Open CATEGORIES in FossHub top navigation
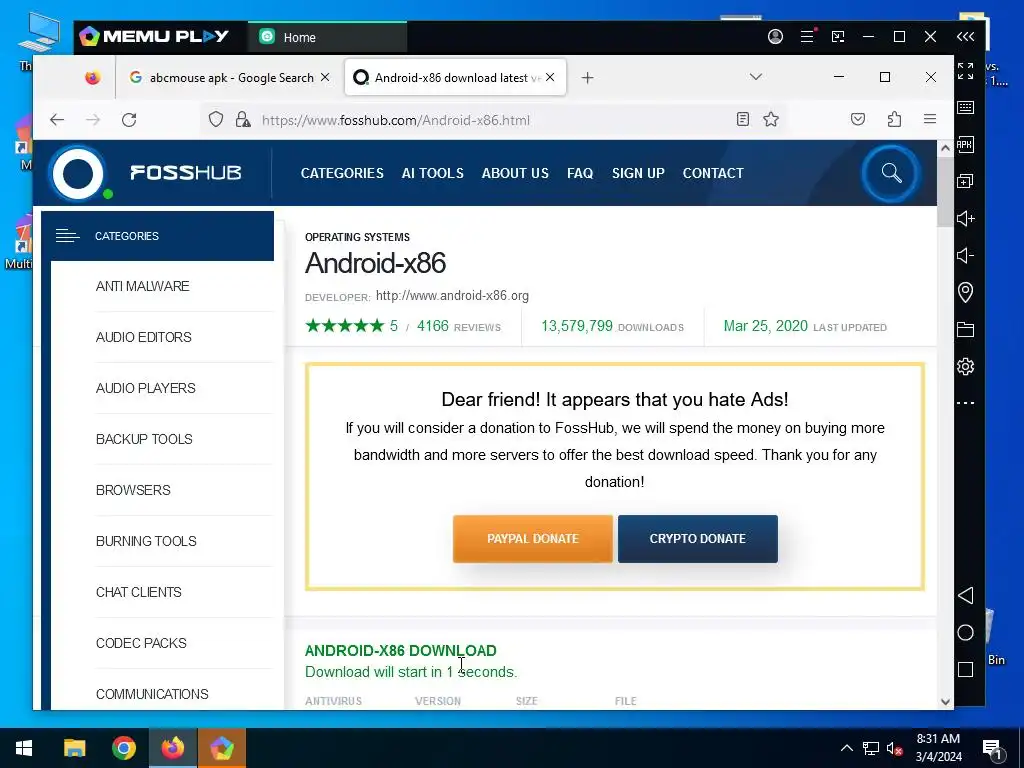Viewport: 1024px width, 768px height. click(342, 173)
